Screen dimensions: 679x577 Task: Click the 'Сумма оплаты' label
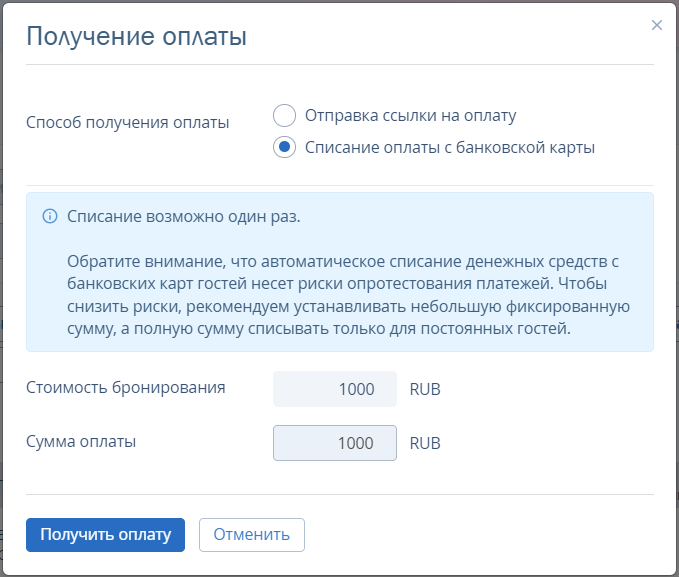[81, 441]
